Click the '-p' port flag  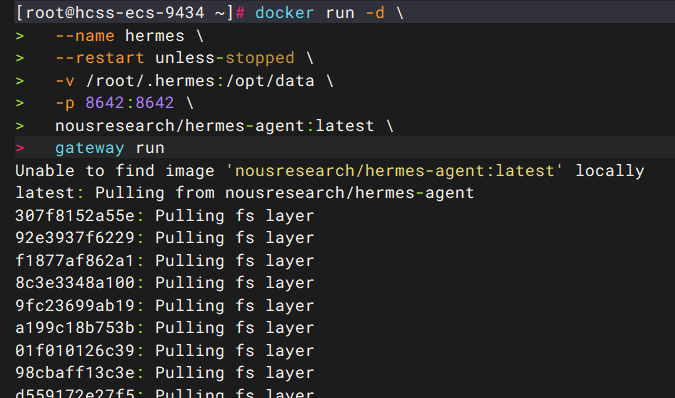click(x=65, y=103)
